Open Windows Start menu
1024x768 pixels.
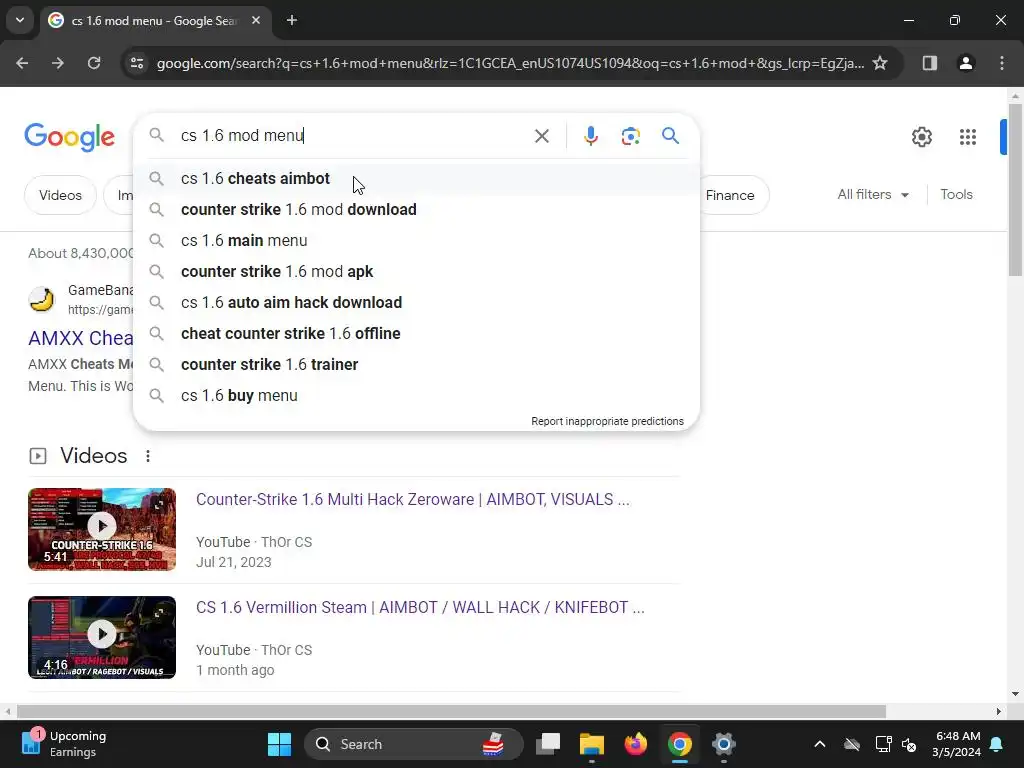[x=280, y=744]
